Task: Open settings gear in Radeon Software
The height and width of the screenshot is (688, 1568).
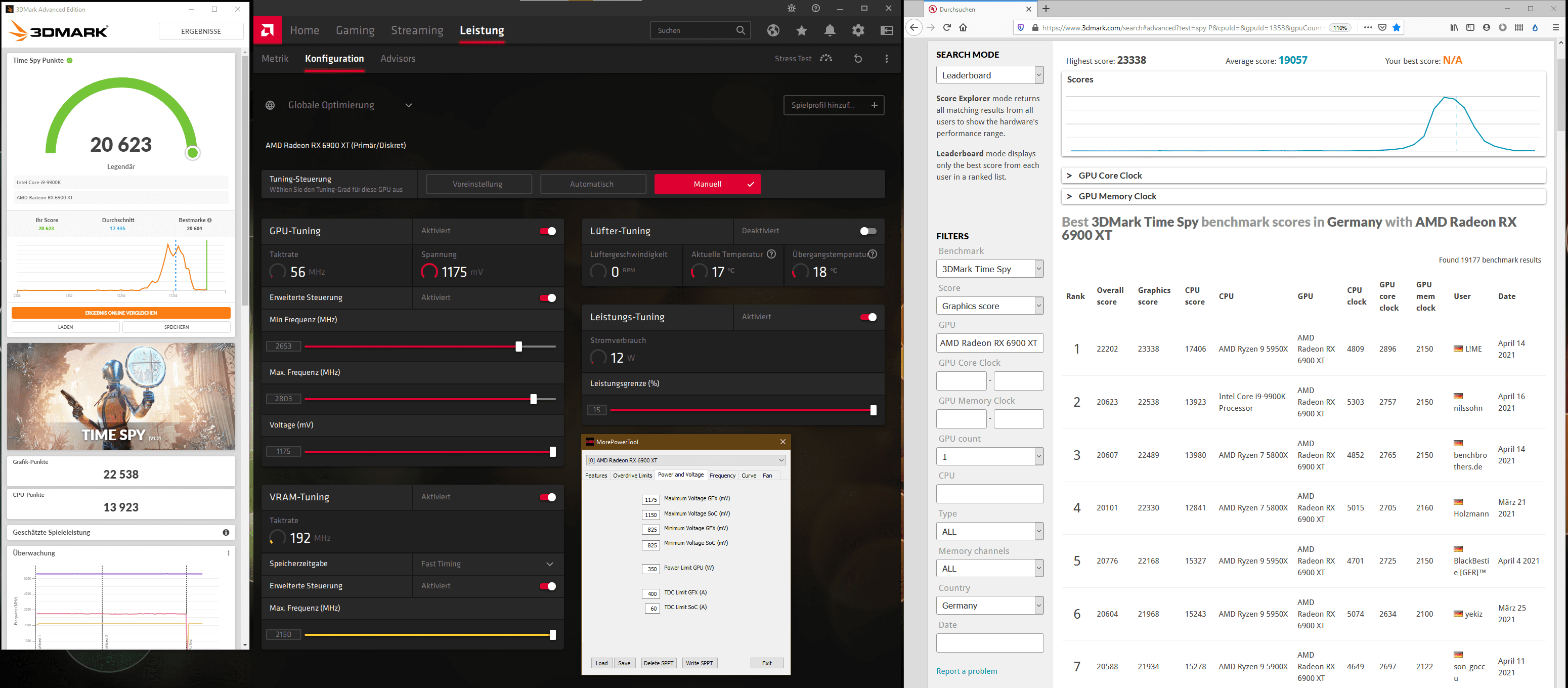Action: point(858,30)
